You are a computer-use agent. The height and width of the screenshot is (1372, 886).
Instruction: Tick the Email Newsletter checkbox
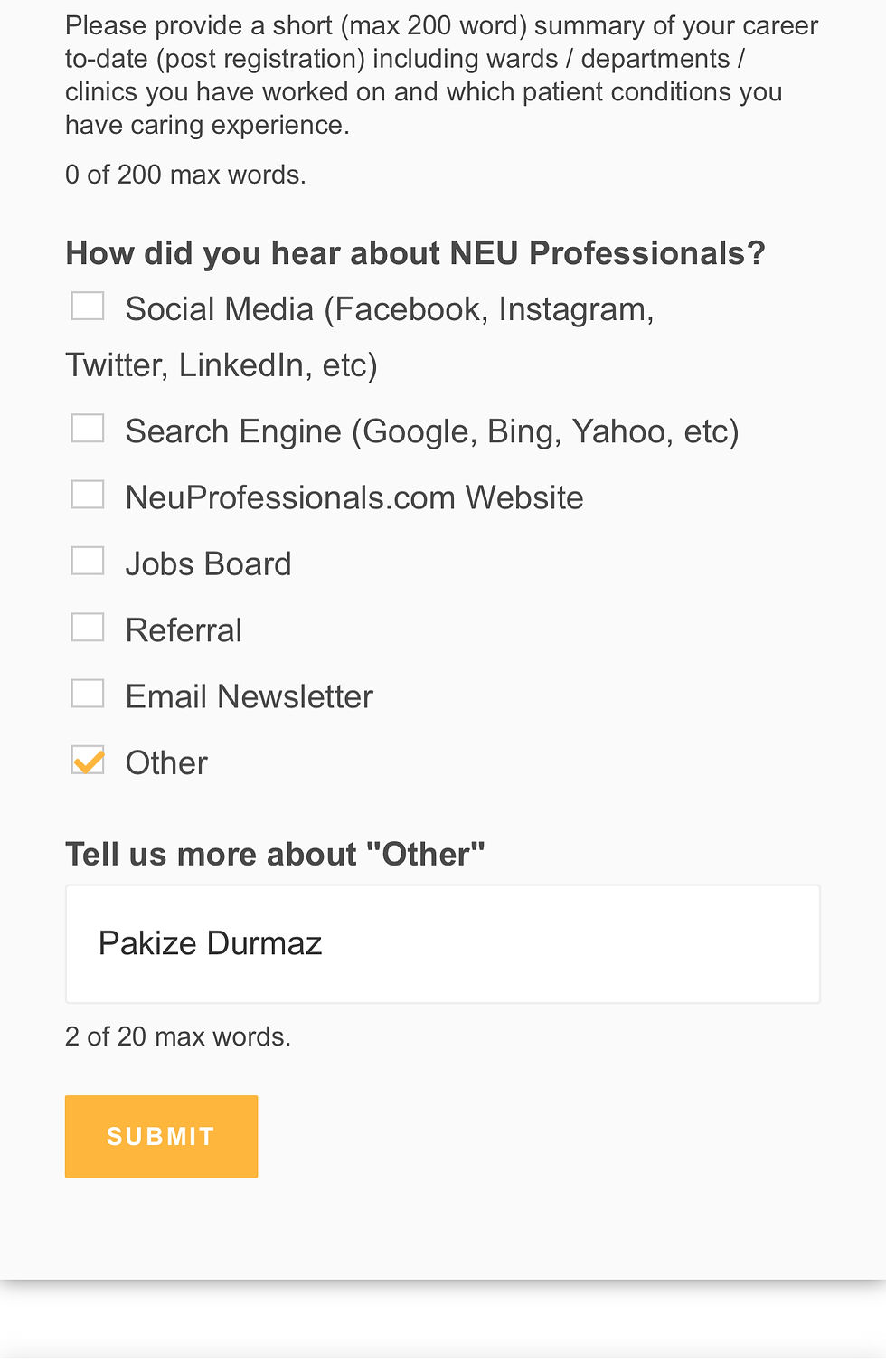pos(88,694)
